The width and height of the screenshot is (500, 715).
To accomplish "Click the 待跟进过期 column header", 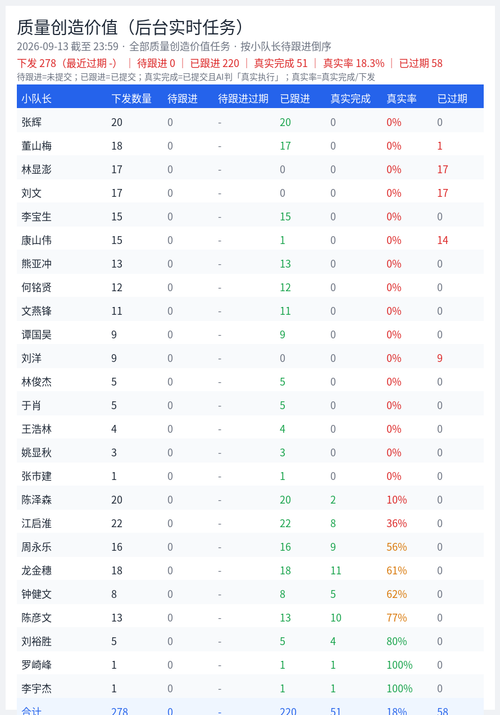I will pyautogui.click(x=243, y=98).
